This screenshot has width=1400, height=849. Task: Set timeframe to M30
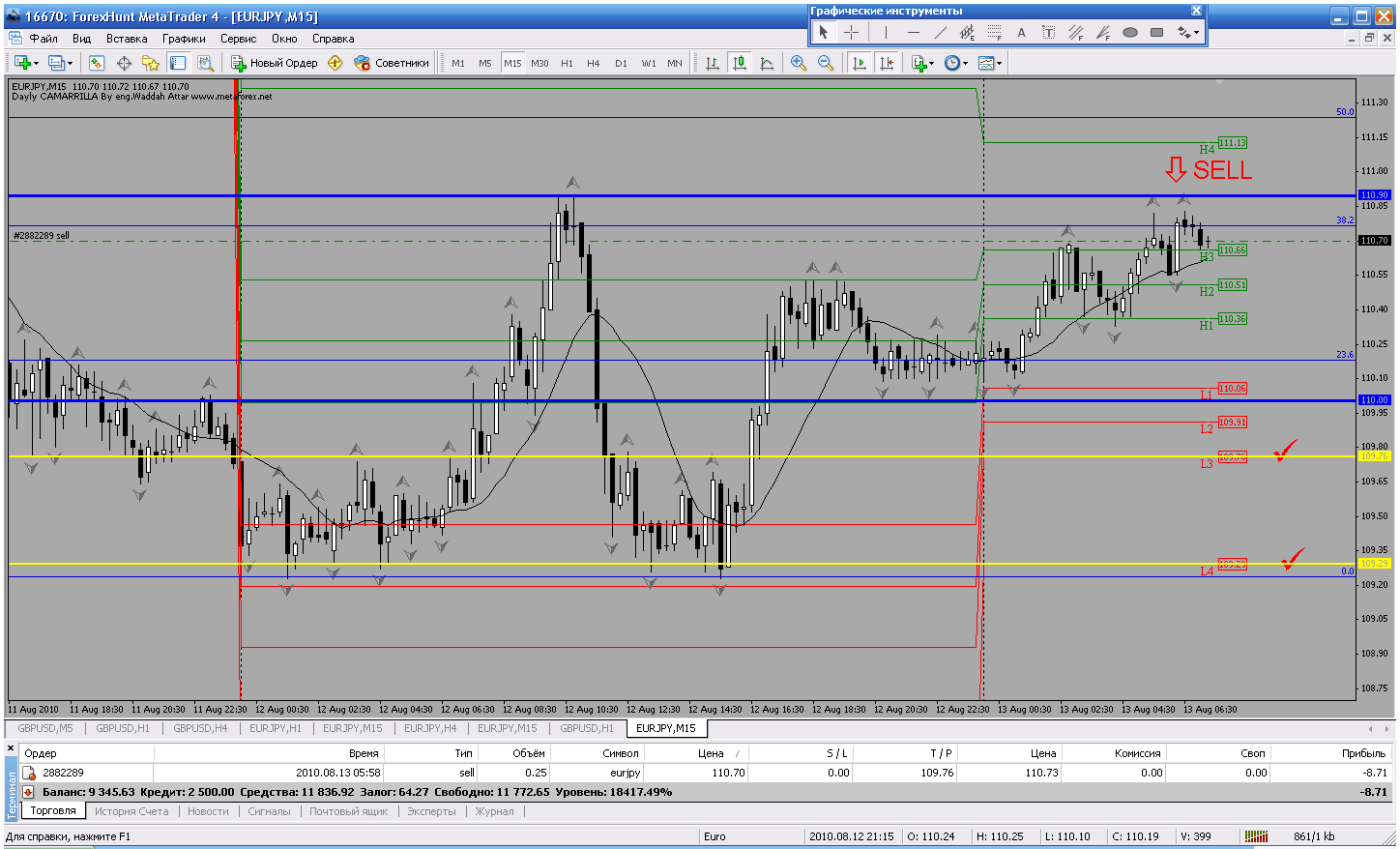click(540, 63)
